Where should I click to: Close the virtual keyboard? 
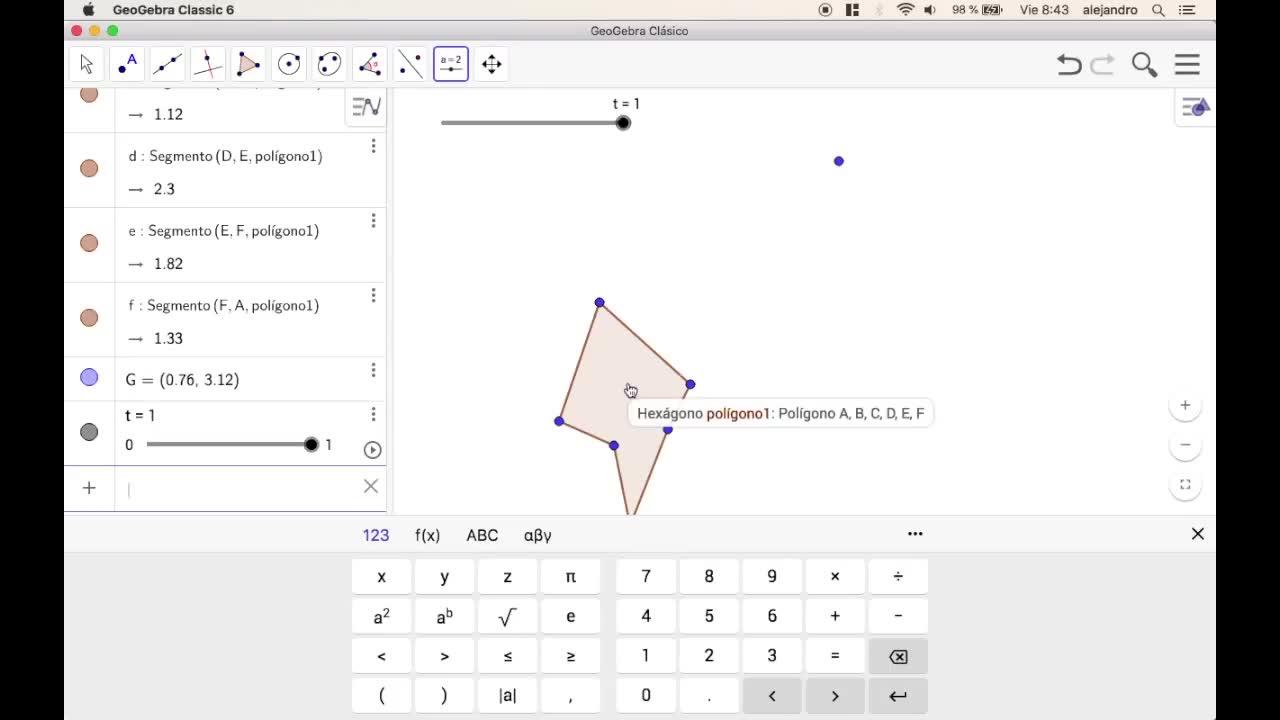pyautogui.click(x=1198, y=534)
